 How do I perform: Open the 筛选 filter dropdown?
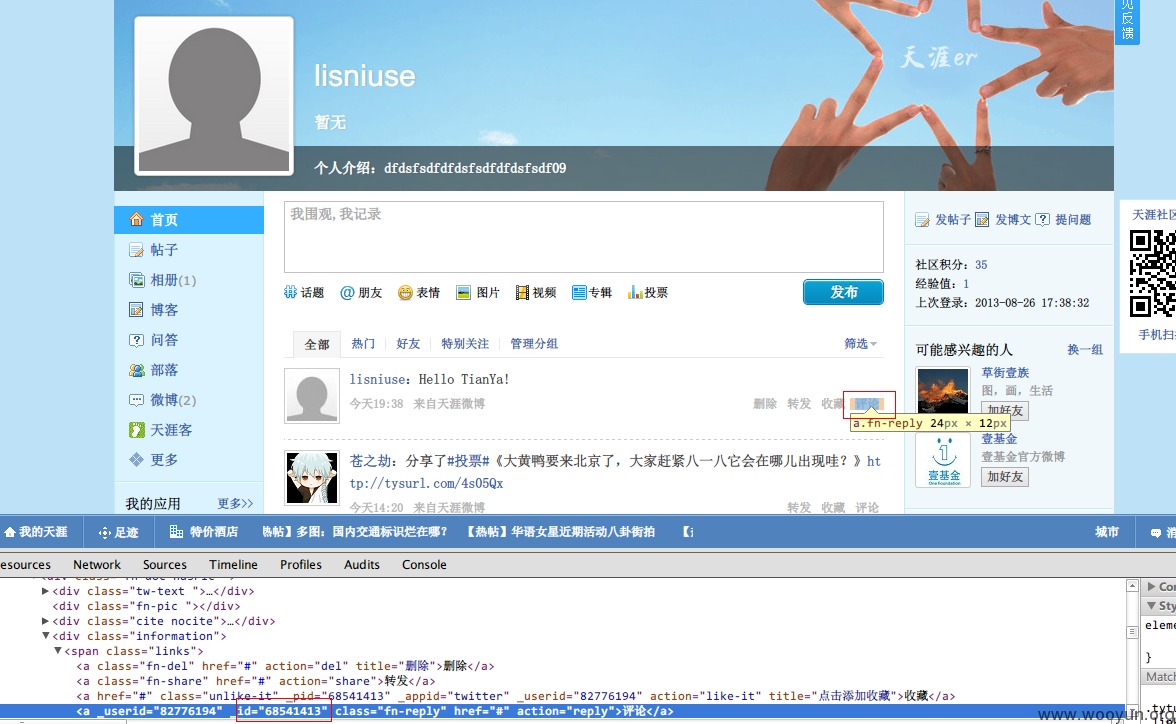(x=860, y=344)
